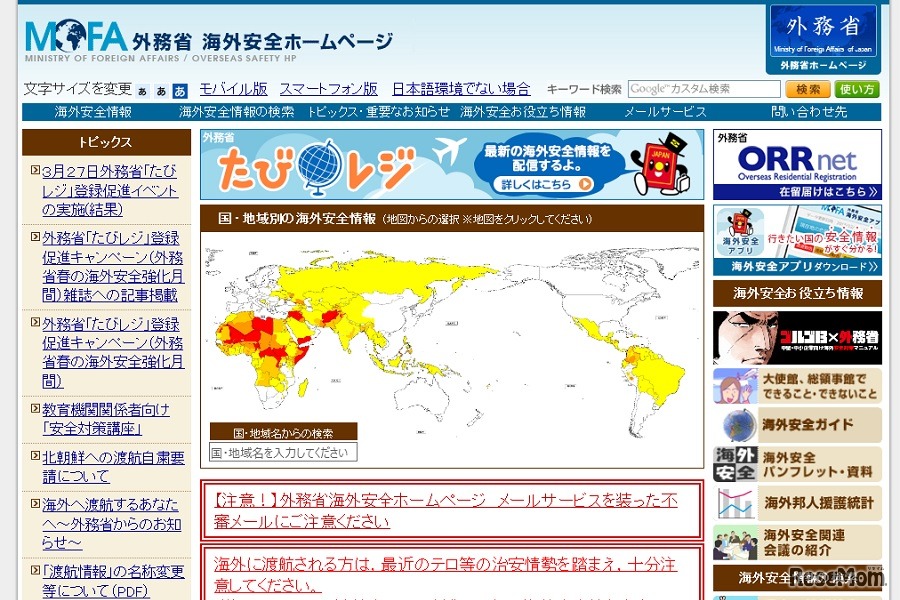Open the 海外安全アプリ download banner
Screen dimensions: 900x600
795,230
